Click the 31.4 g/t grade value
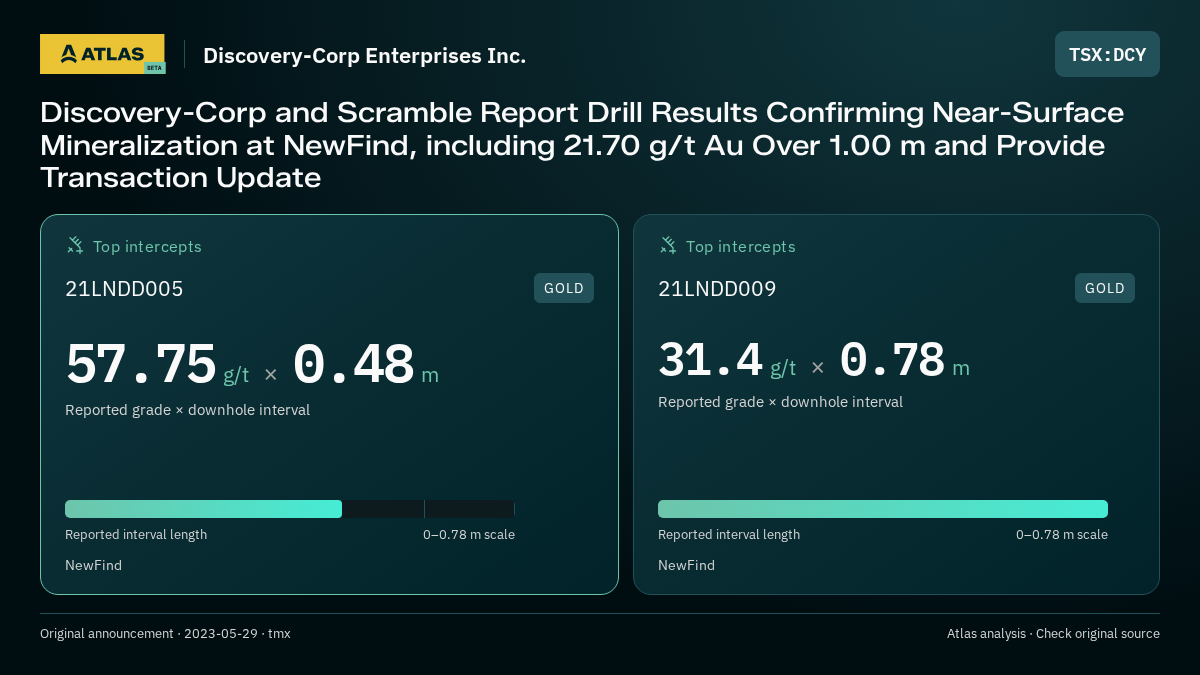 click(727, 360)
